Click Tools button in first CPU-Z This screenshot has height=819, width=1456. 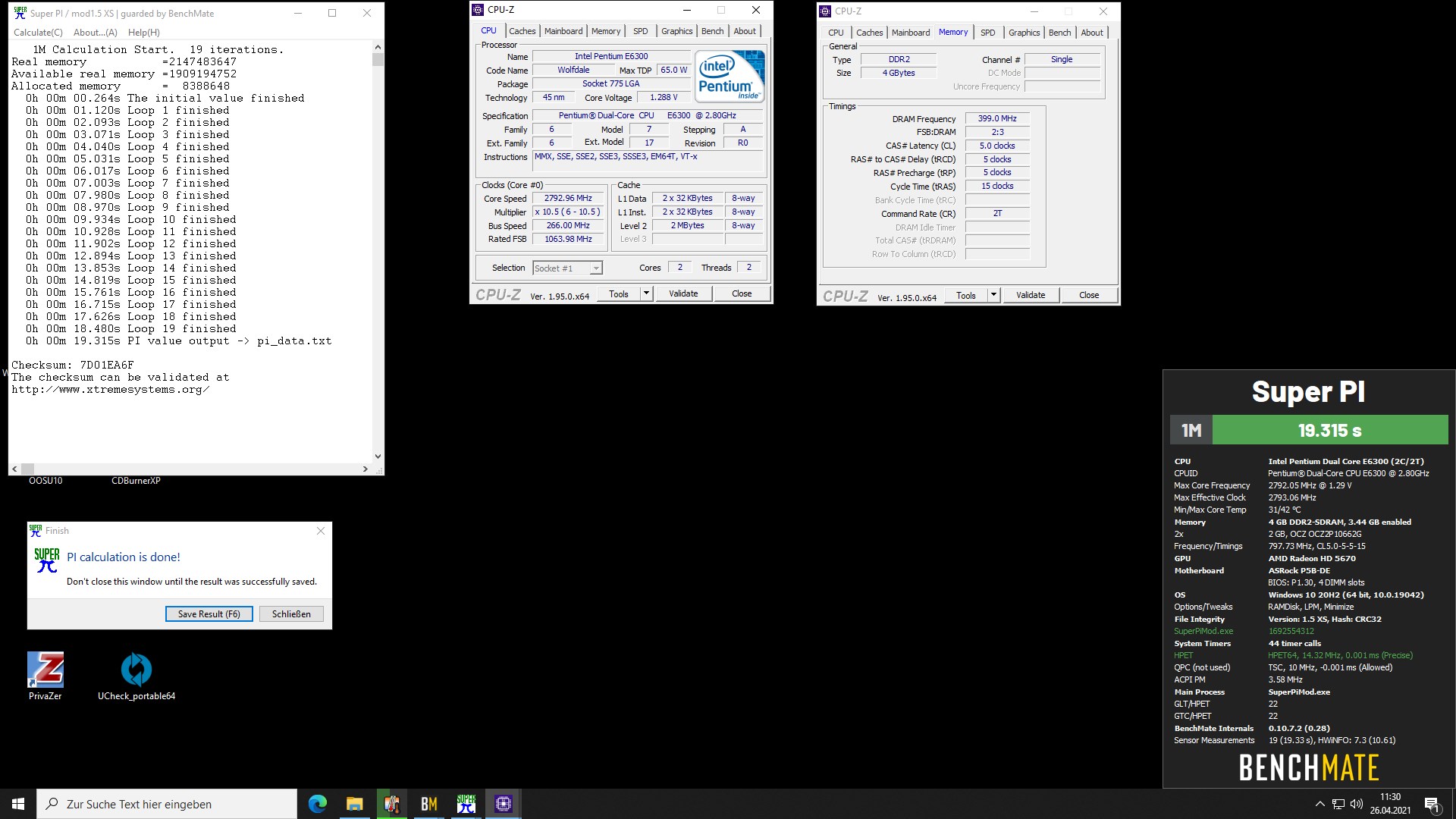(x=619, y=293)
